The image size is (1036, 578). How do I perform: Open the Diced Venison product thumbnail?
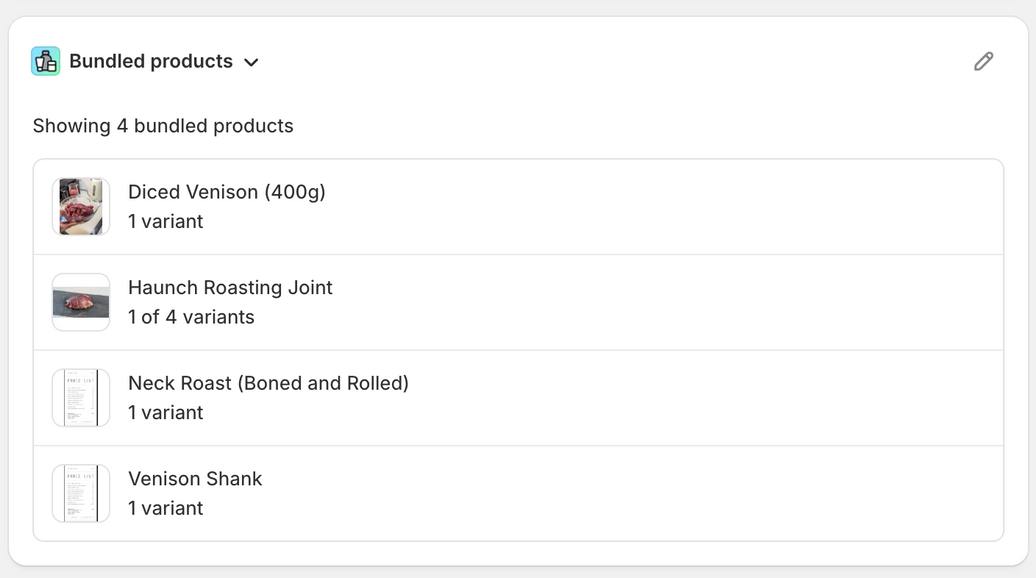pos(81,207)
